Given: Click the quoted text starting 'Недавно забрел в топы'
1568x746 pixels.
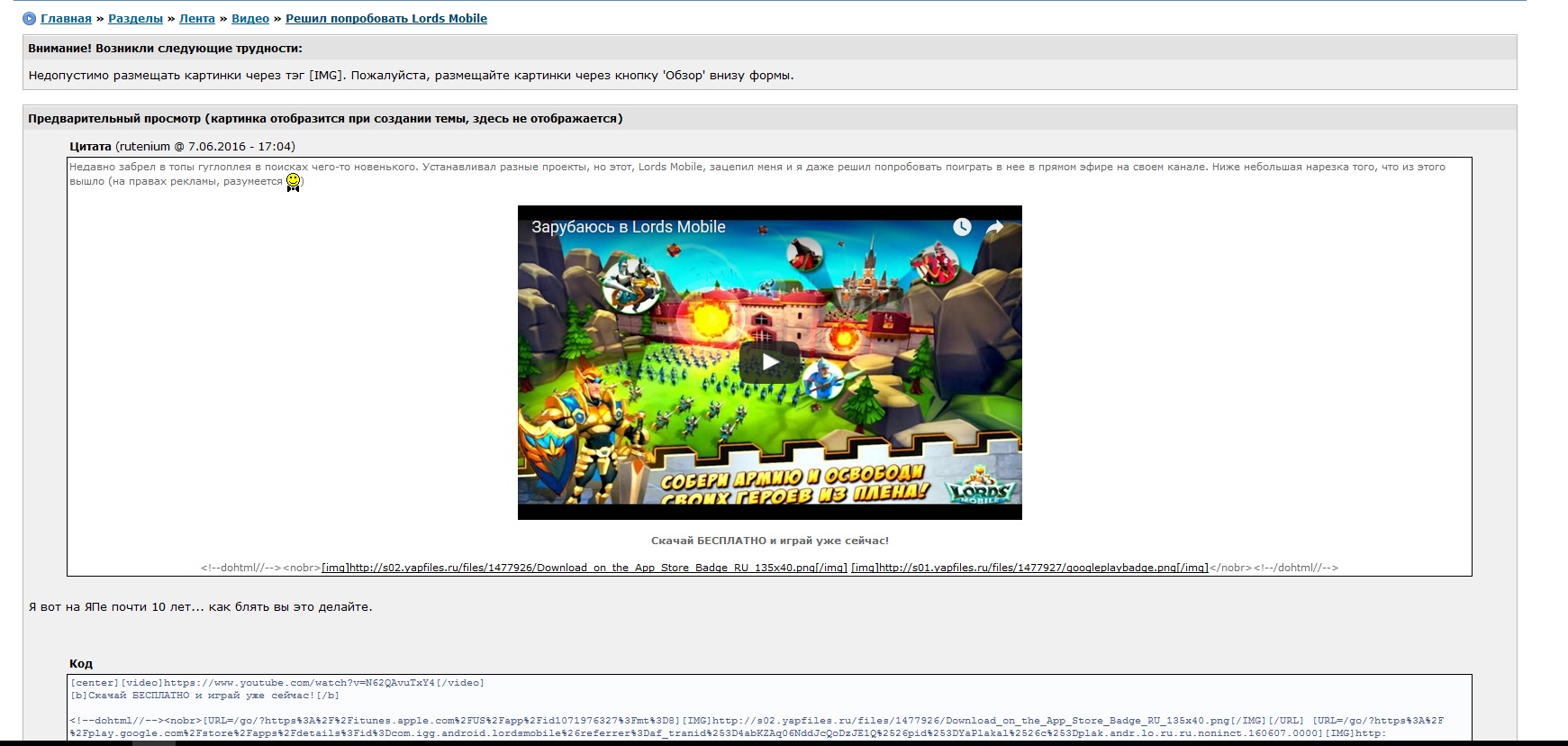Looking at the screenshot, I should click(757, 174).
